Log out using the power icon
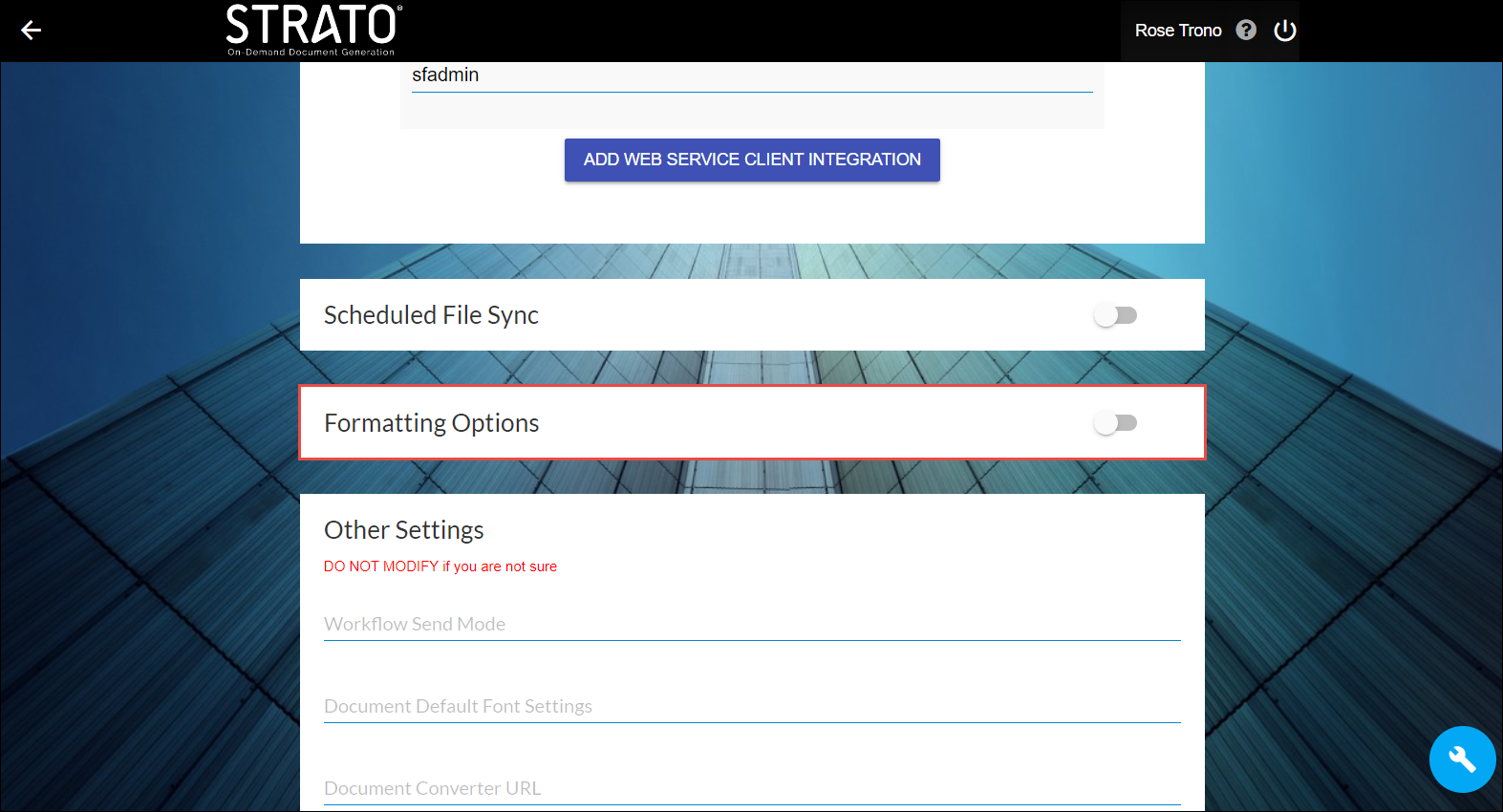This screenshot has width=1503, height=812. click(1285, 31)
